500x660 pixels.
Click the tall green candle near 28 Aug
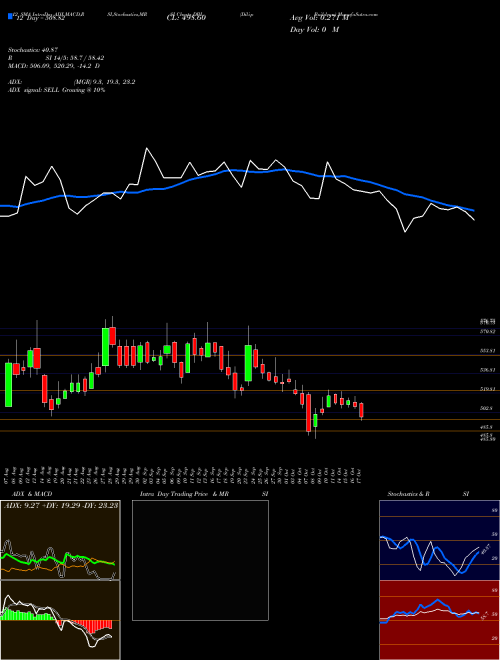105,347
